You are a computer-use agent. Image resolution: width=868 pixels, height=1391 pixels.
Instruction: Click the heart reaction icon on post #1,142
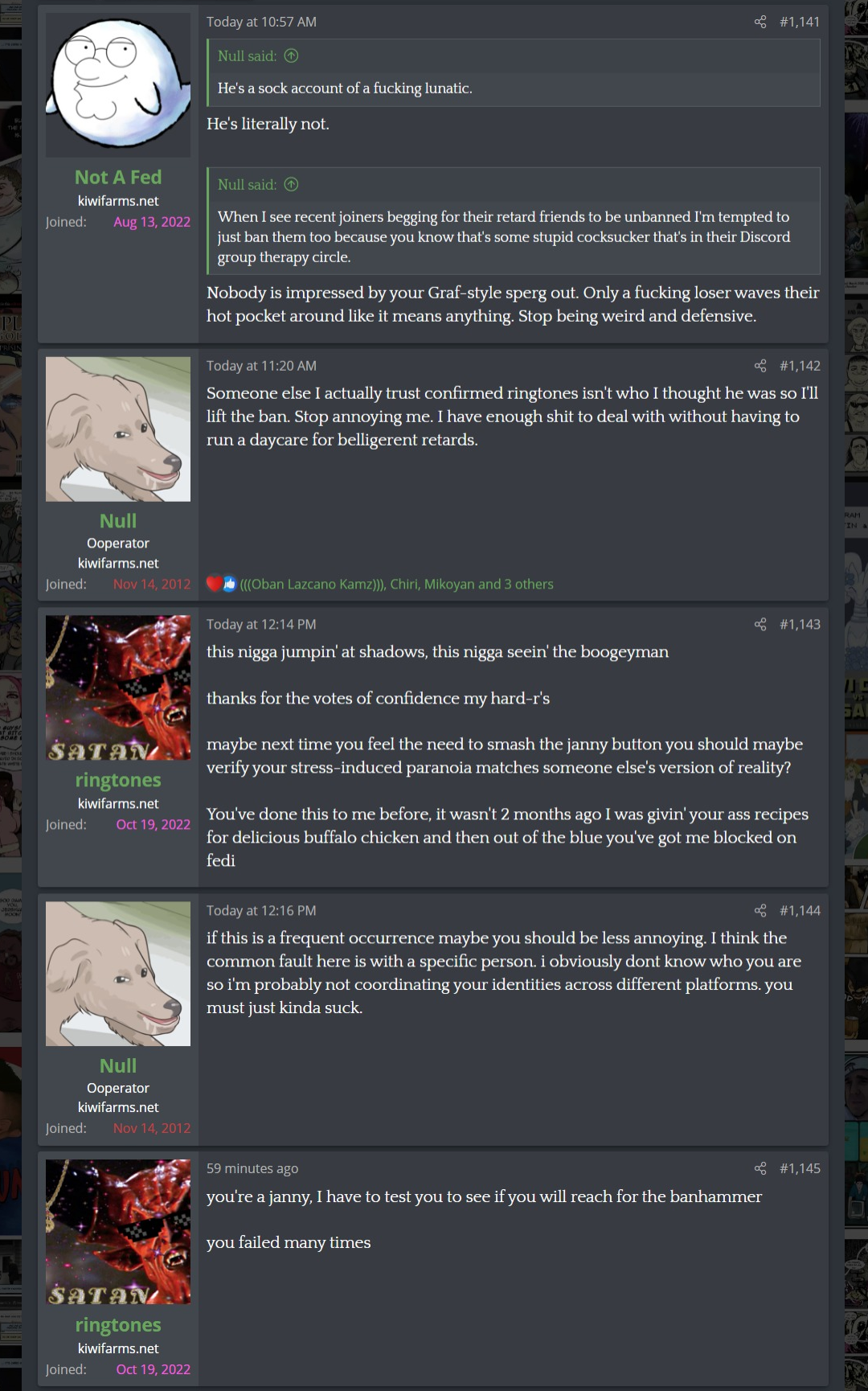tap(214, 585)
